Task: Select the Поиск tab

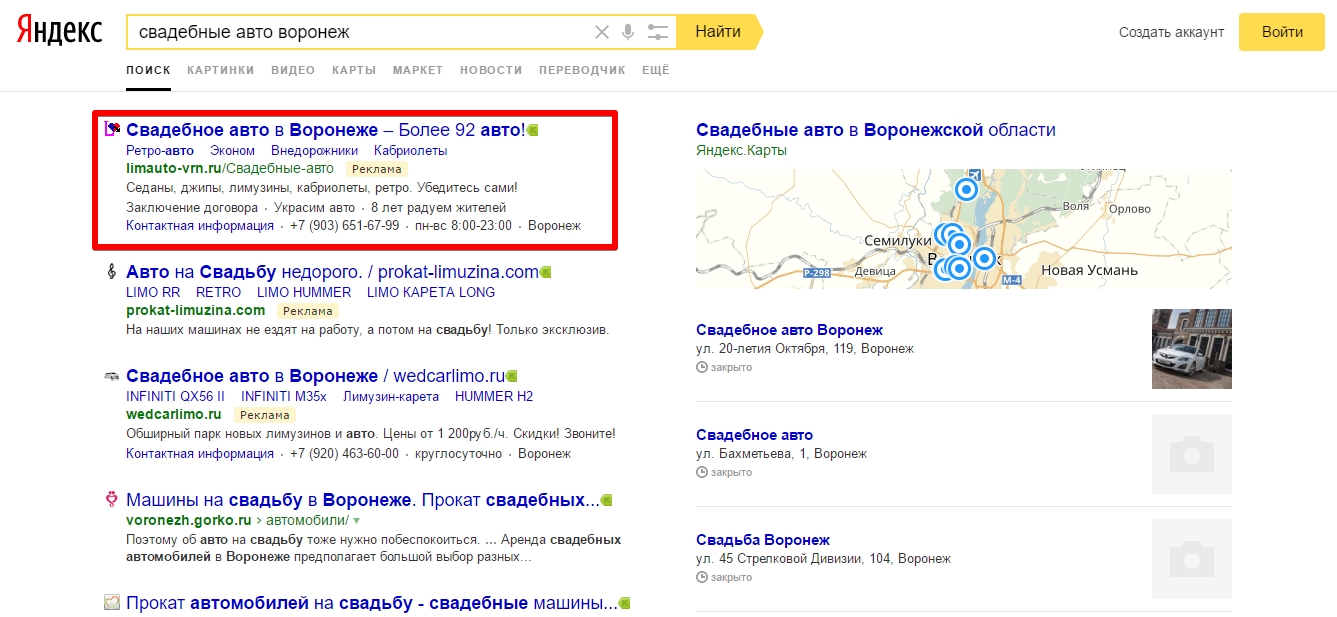Action: click(148, 70)
